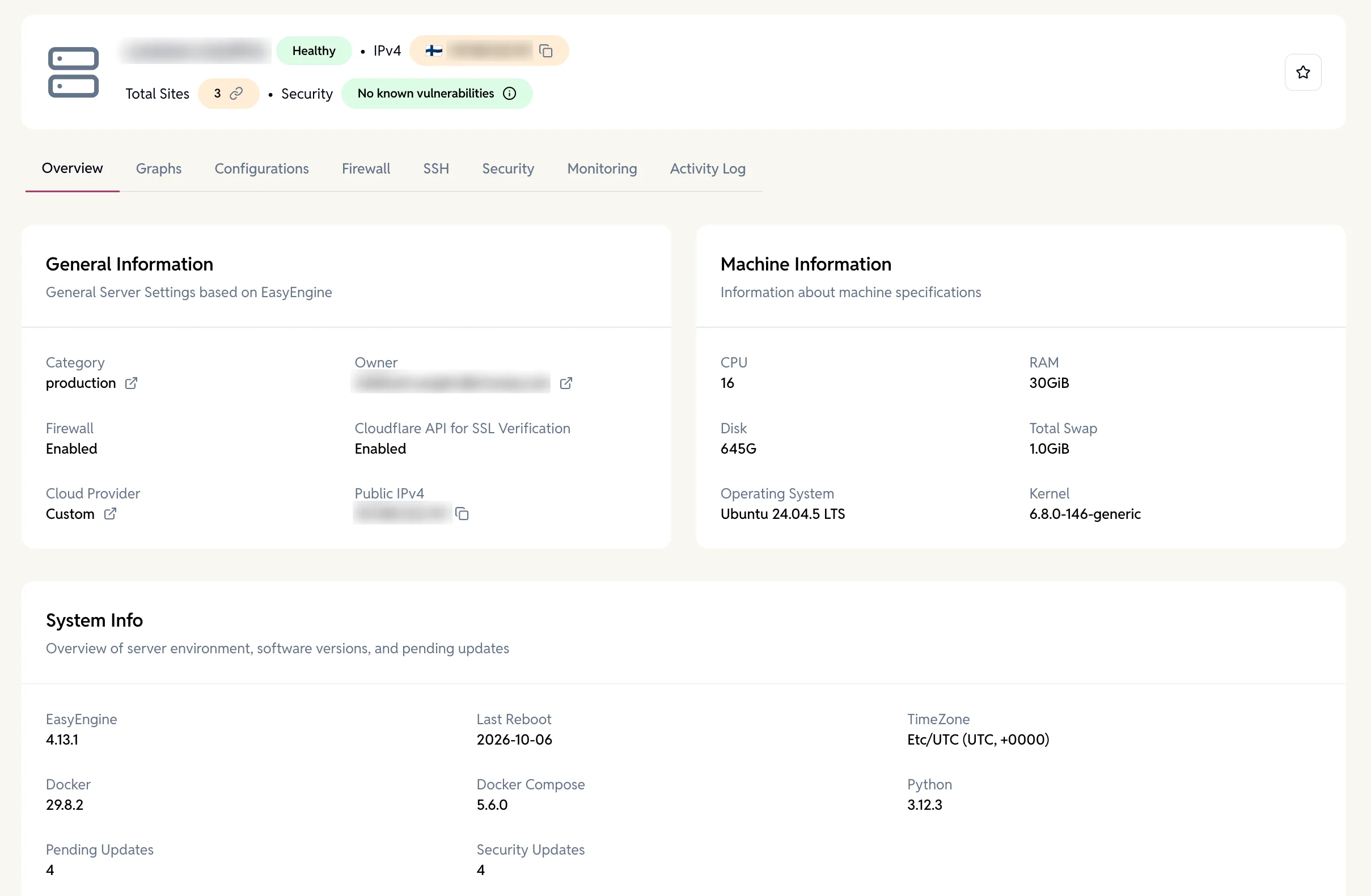Click the Docker Compose version 5.6.0

click(492, 804)
